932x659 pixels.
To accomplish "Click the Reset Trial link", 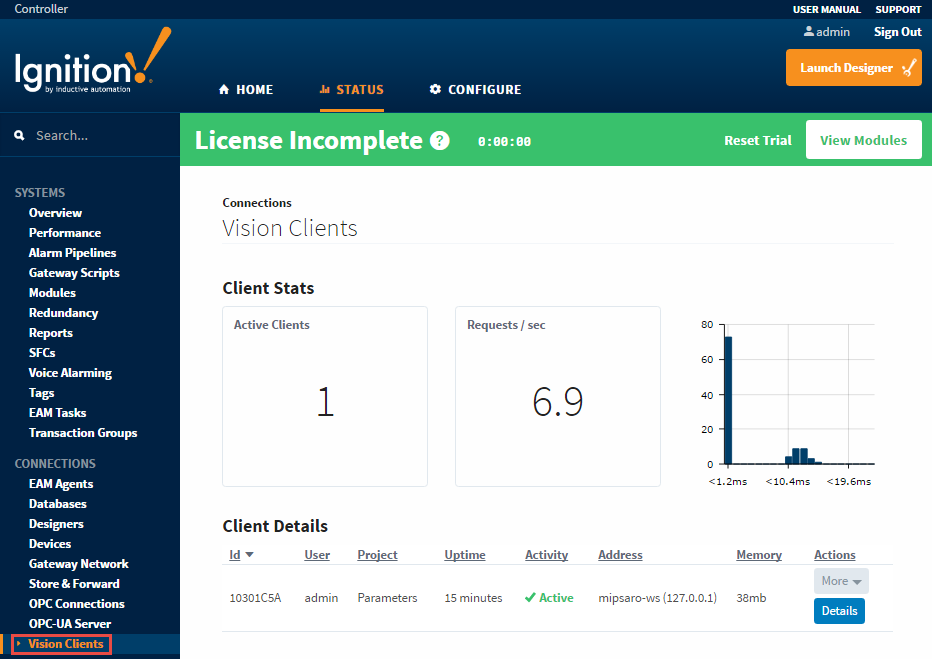I will point(757,140).
